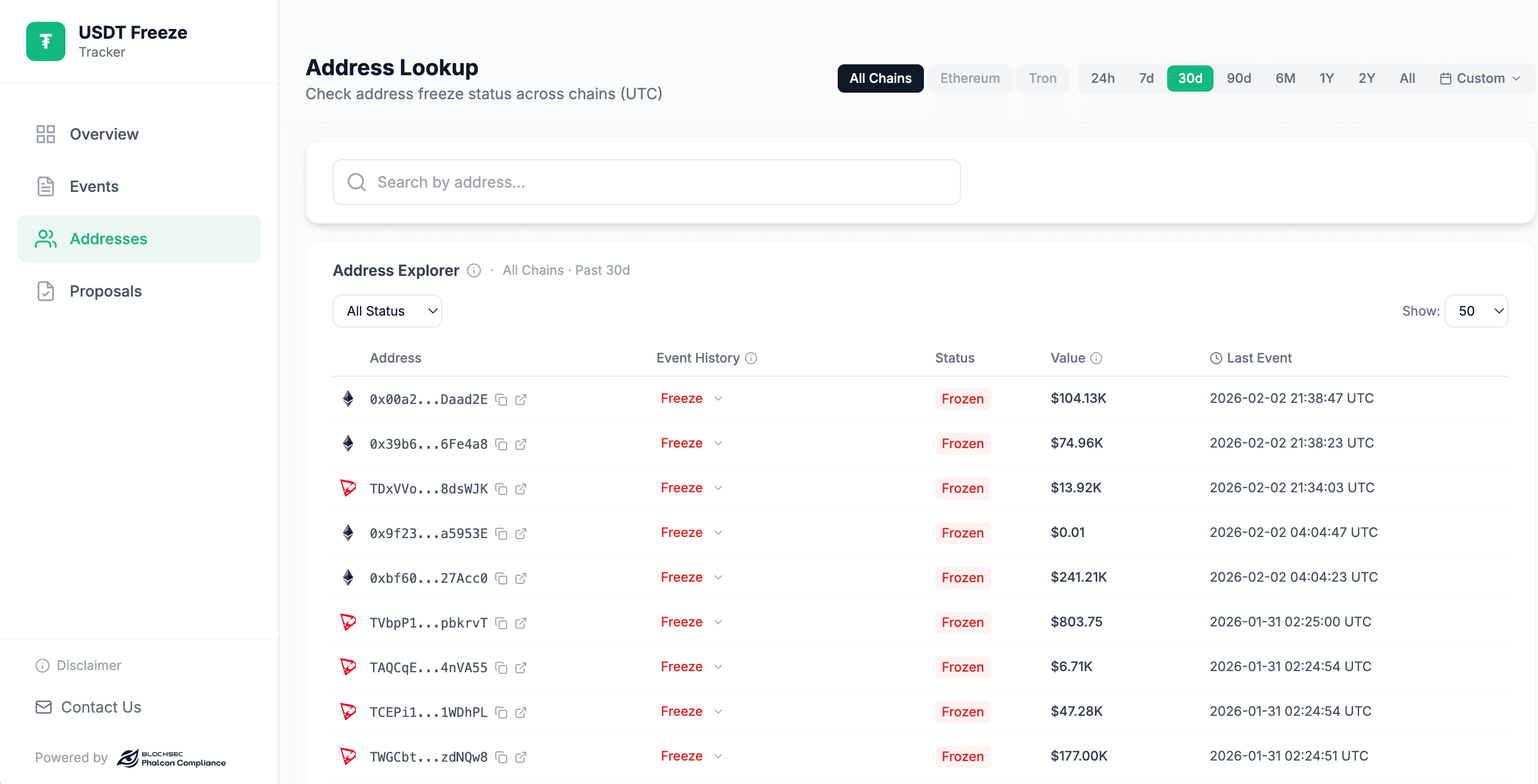The width and height of the screenshot is (1538, 784).
Task: Copy address 0x00a2...Daad2E
Action: click(x=502, y=400)
